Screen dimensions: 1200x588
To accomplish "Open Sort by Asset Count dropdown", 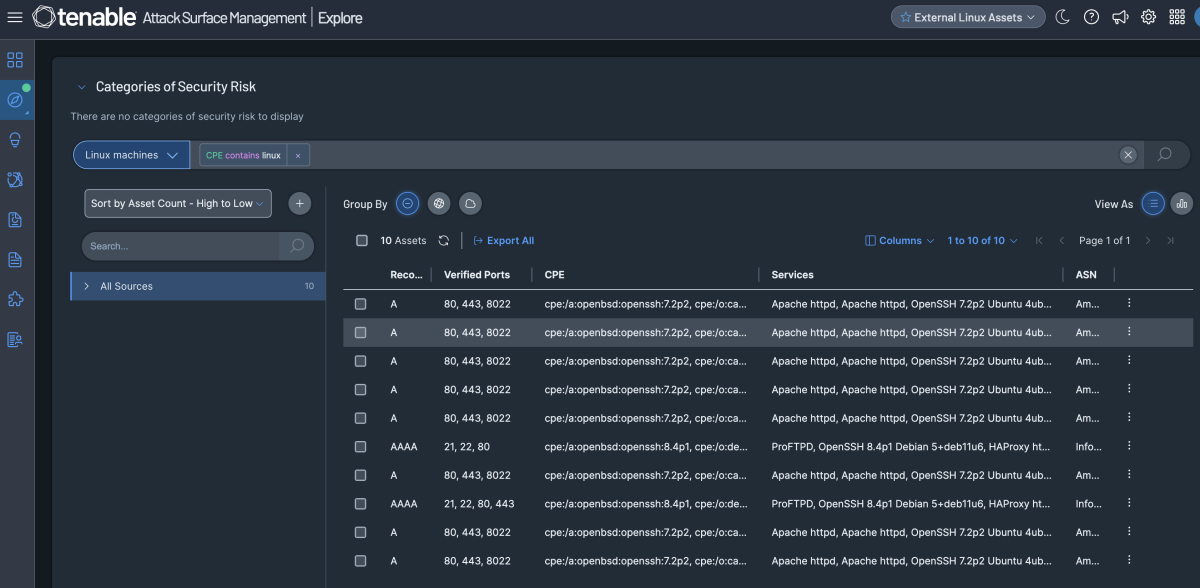I will (178, 203).
